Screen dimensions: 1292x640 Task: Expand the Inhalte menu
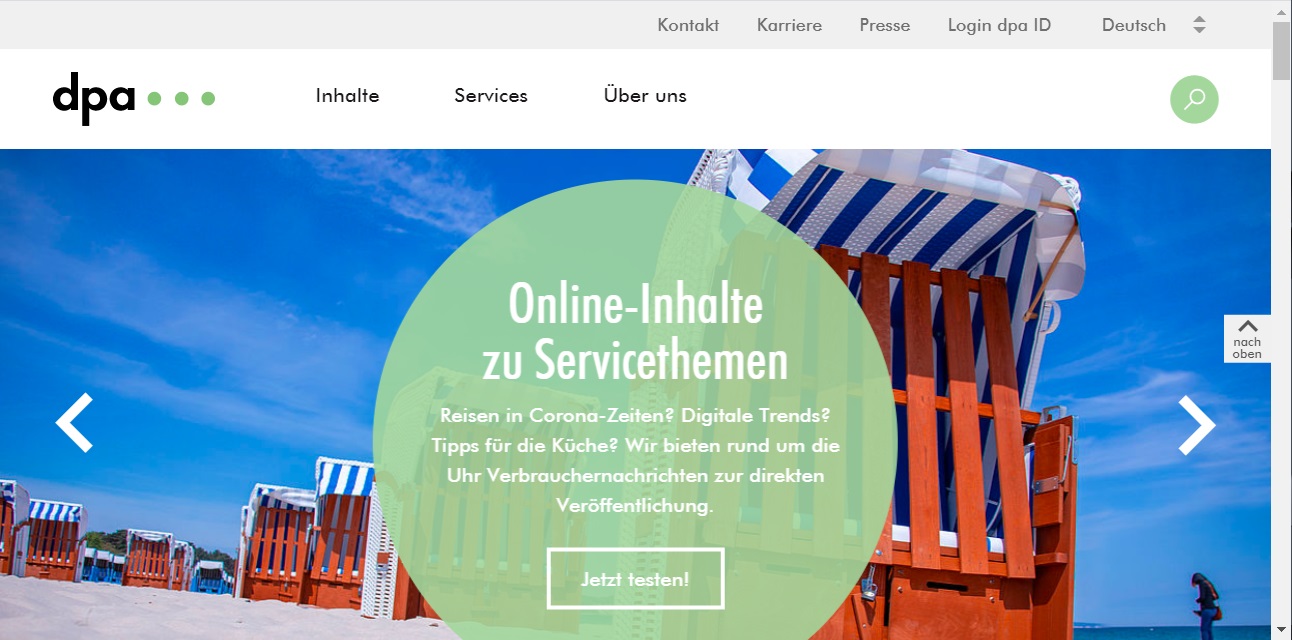pyautogui.click(x=347, y=96)
